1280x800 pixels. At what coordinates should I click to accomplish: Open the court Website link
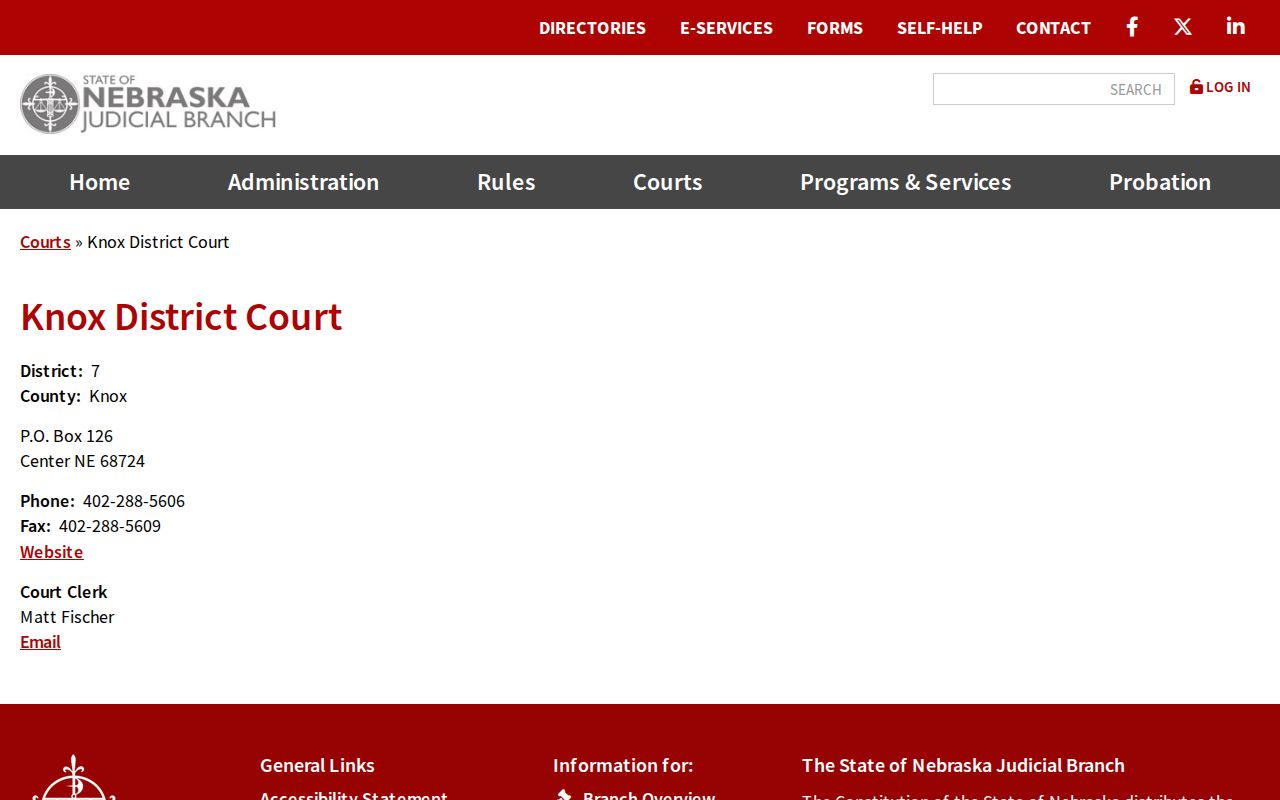coord(51,552)
